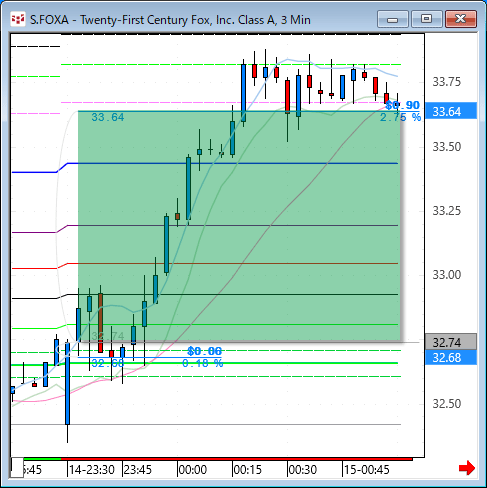Click the 00:15 time axis label

pyautogui.click(x=248, y=470)
